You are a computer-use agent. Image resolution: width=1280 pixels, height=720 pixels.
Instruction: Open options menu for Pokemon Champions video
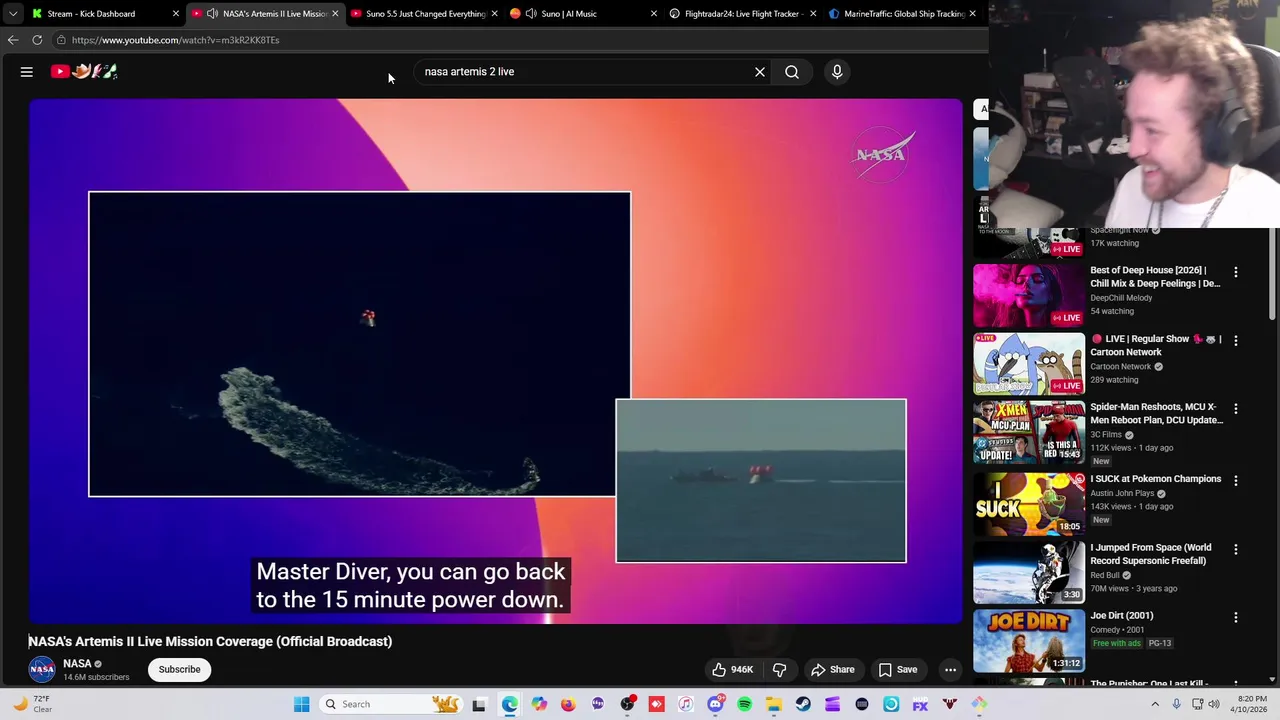click(x=1236, y=481)
